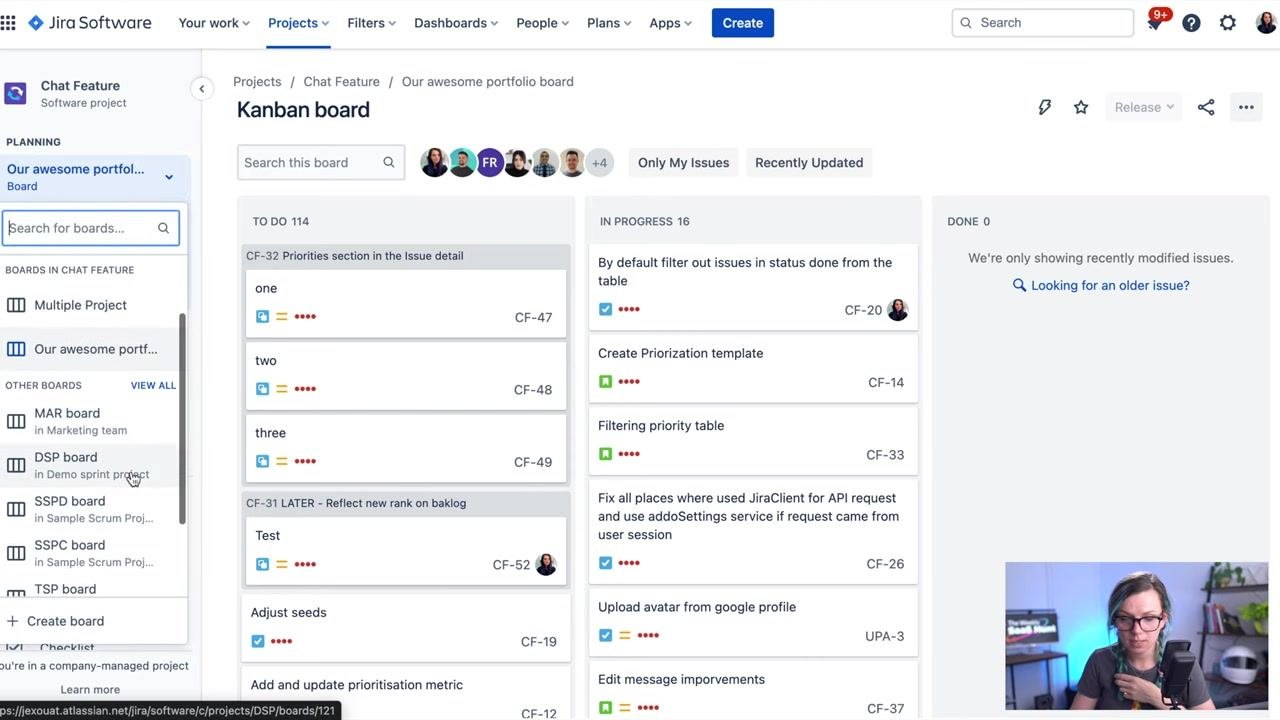The height and width of the screenshot is (720, 1280).
Task: Click assignee avatar on card CF-52
Action: pyautogui.click(x=546, y=564)
